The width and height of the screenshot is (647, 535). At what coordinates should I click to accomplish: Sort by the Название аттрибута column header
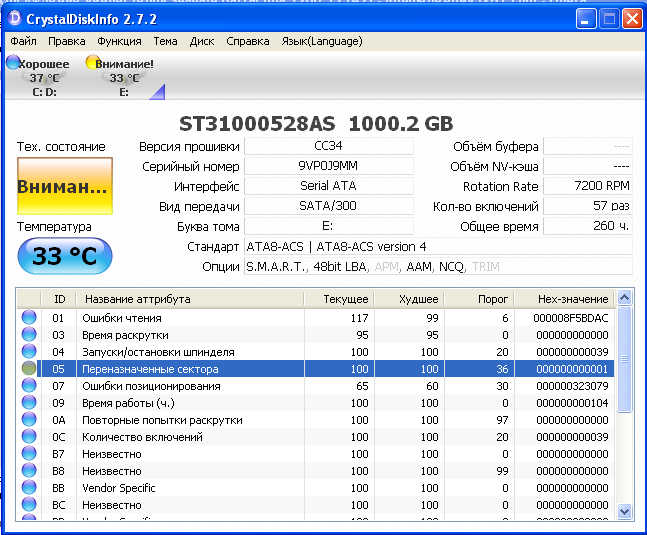(138, 299)
